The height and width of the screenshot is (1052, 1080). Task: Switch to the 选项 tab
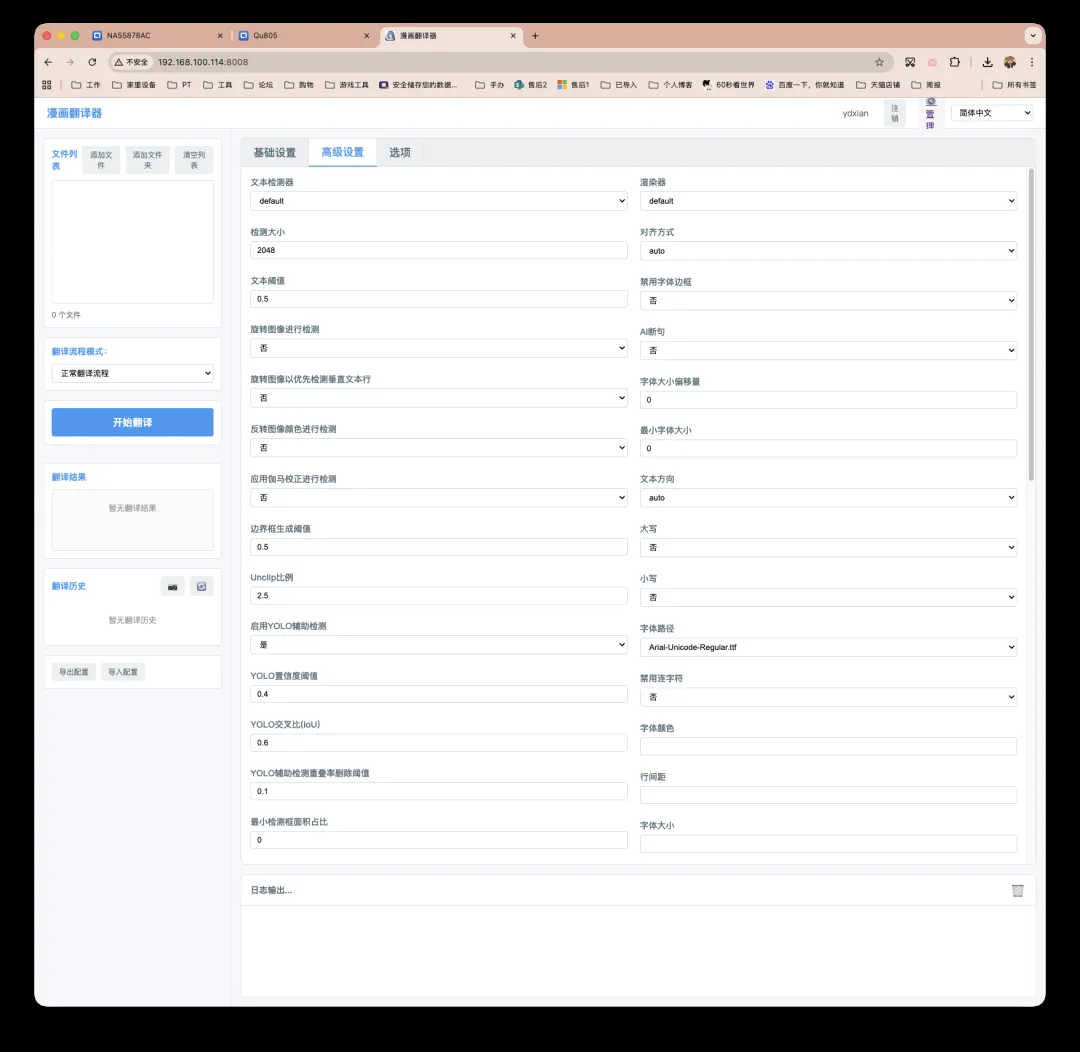(400, 153)
